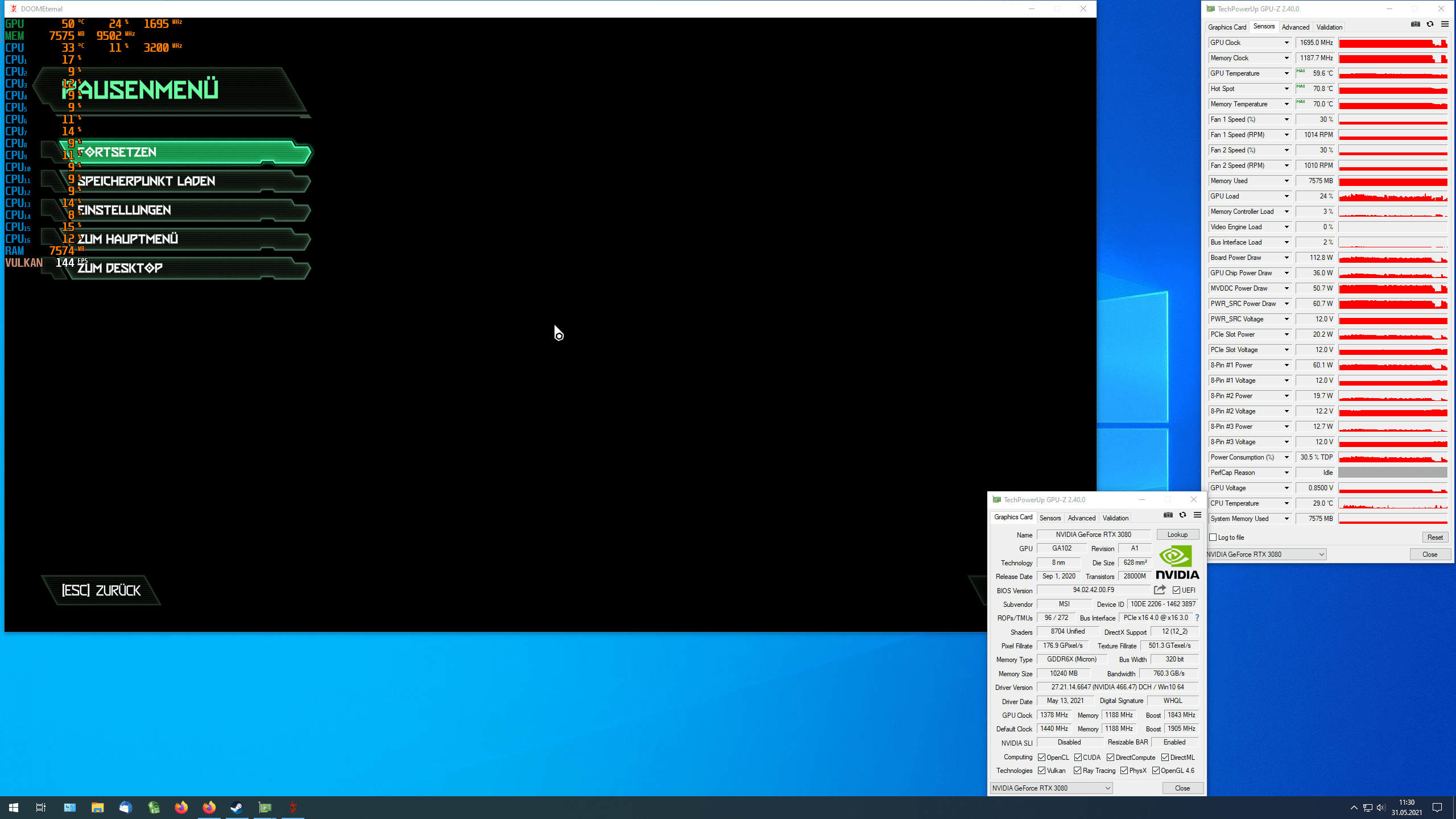The height and width of the screenshot is (819, 1456).
Task: Toggle the PhysX checkbox
Action: (1124, 771)
